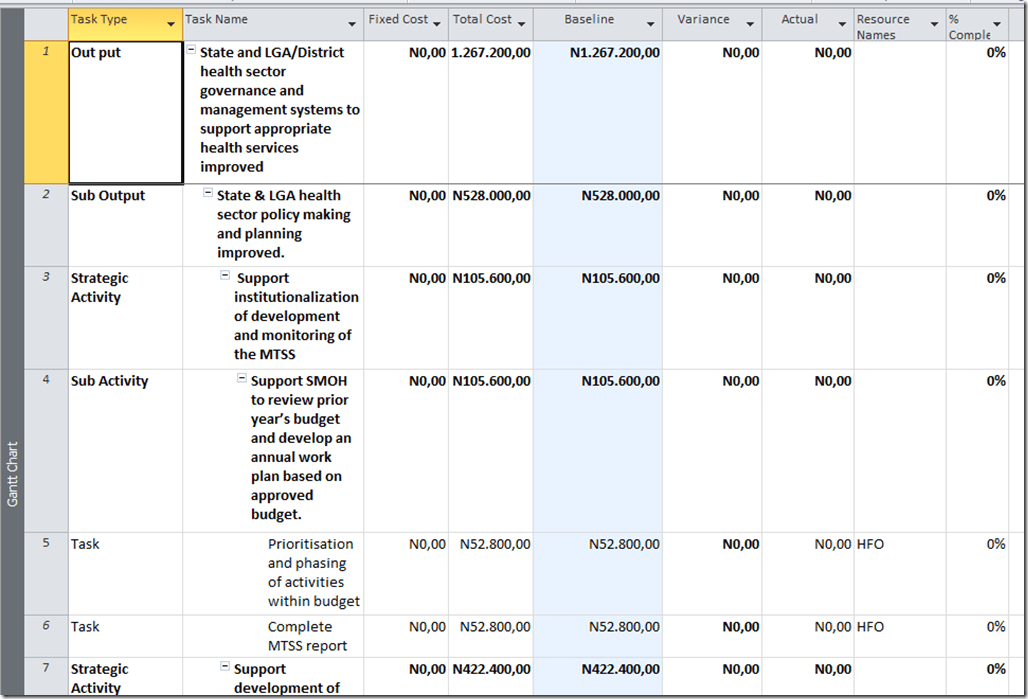Click the Gantt Chart view bar label

click(12, 472)
